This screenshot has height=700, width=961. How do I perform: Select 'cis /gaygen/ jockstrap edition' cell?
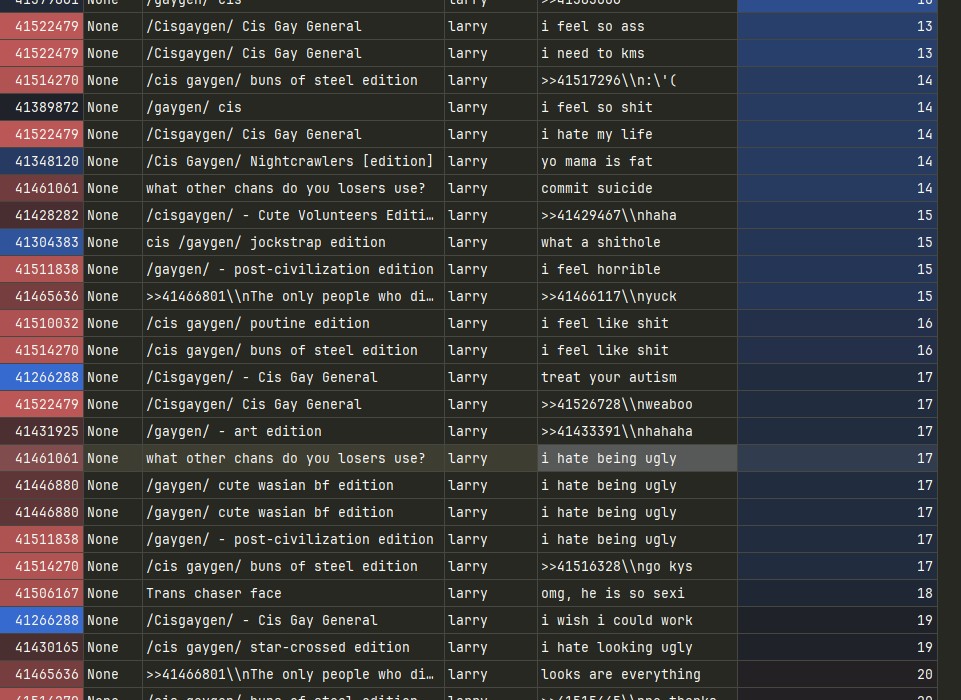(x=293, y=242)
